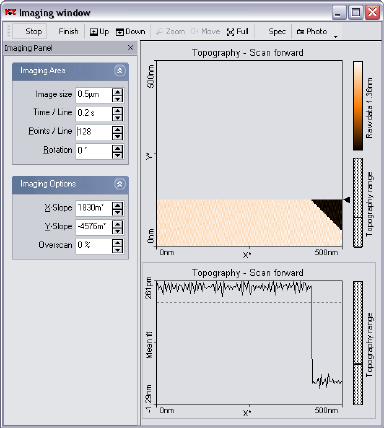Collapse the Imaging Options section
Screen dimensions: 384x428
[120, 184]
